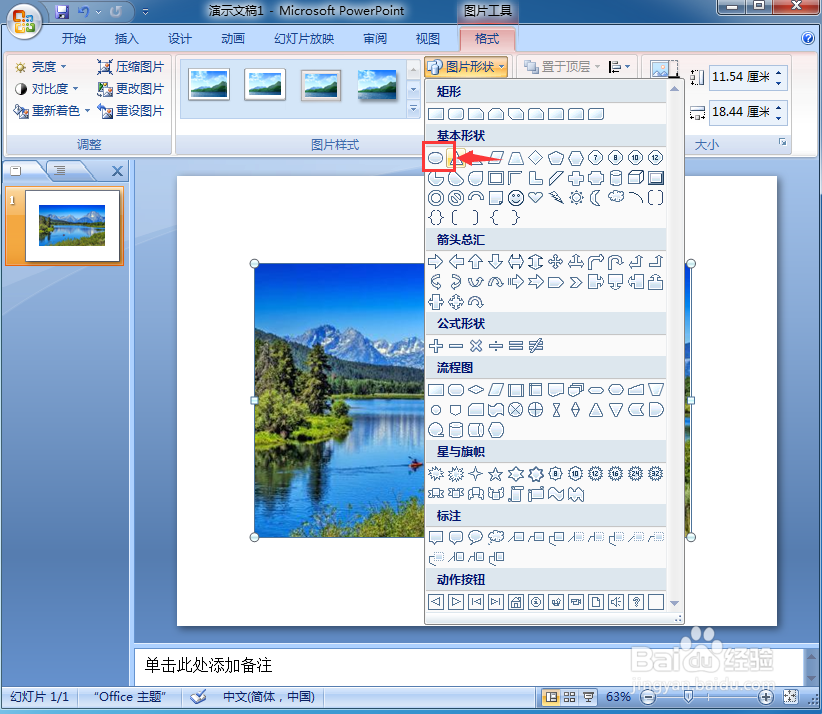
Task: Click zoom out minus button
Action: tap(648, 697)
